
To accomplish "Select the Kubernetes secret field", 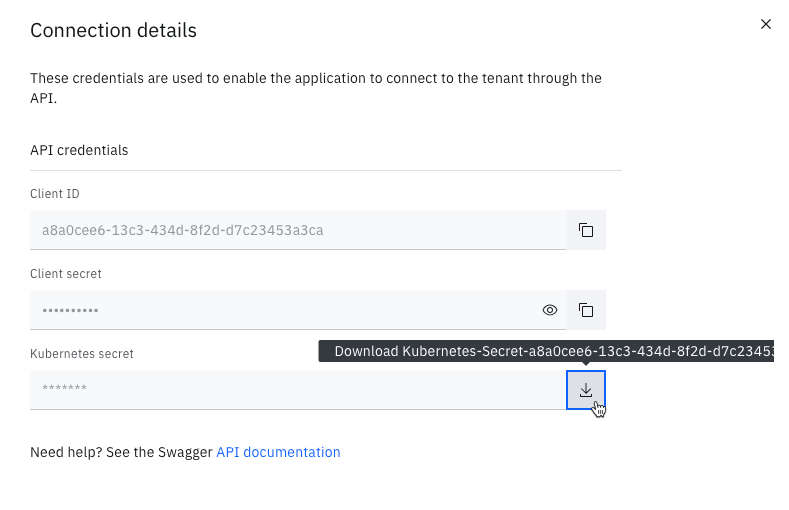I will tap(298, 390).
